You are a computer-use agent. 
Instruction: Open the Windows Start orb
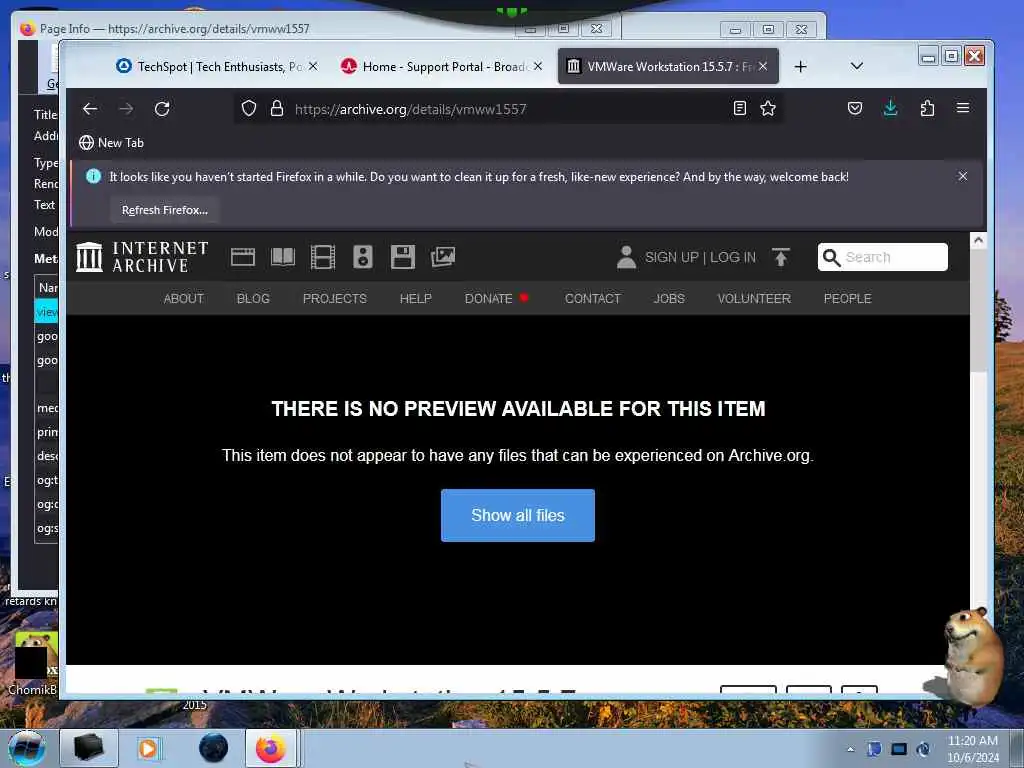coord(26,748)
